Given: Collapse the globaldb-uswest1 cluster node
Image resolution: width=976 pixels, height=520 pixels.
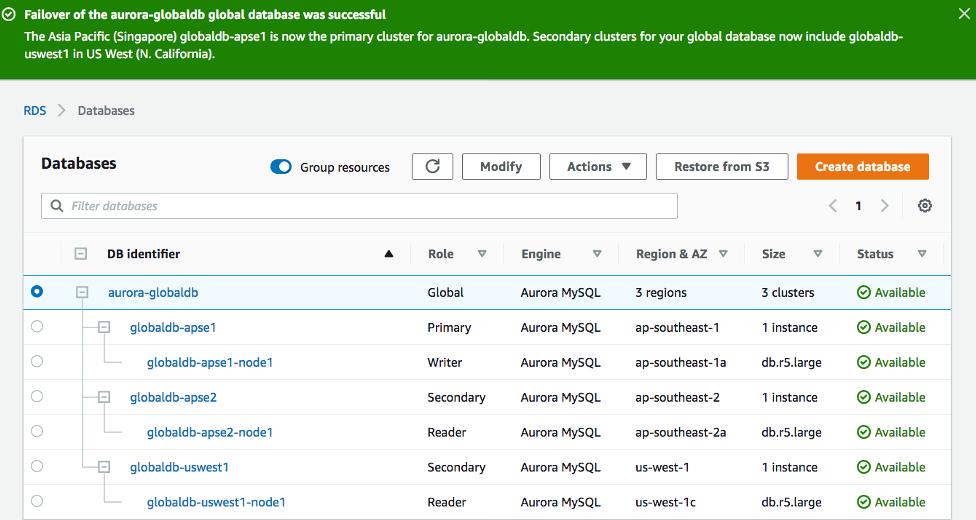Looking at the screenshot, I should coord(104,466).
